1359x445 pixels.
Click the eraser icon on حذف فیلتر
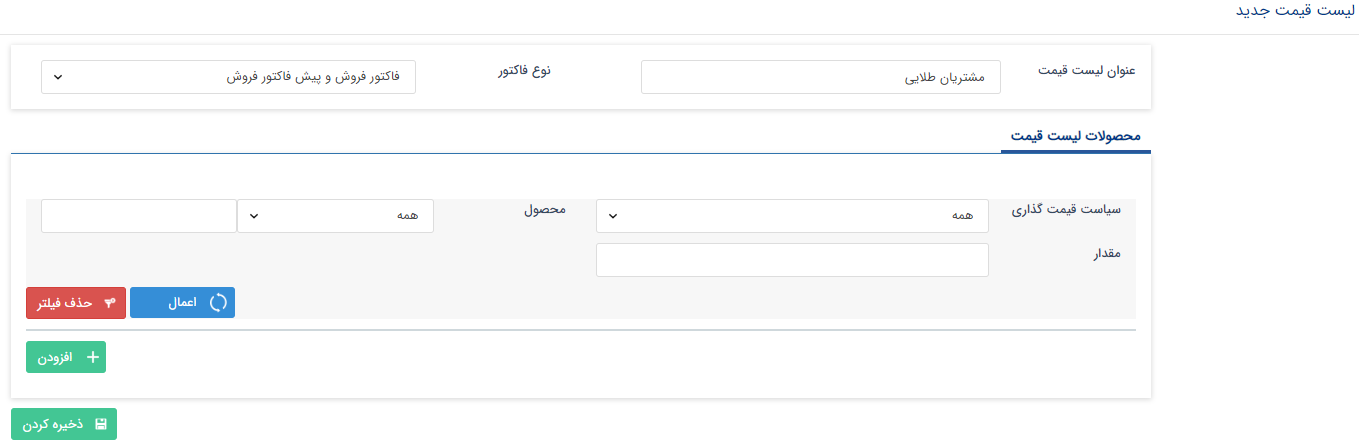pyautogui.click(x=110, y=303)
